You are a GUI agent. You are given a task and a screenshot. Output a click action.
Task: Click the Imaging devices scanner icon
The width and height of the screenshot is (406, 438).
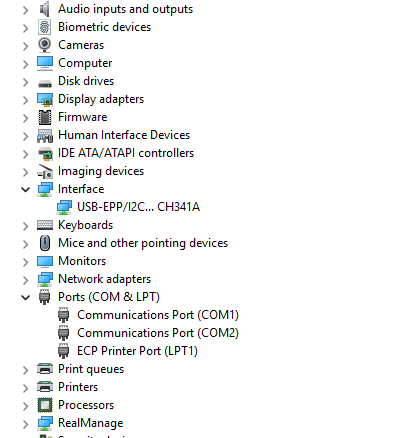[x=45, y=171]
